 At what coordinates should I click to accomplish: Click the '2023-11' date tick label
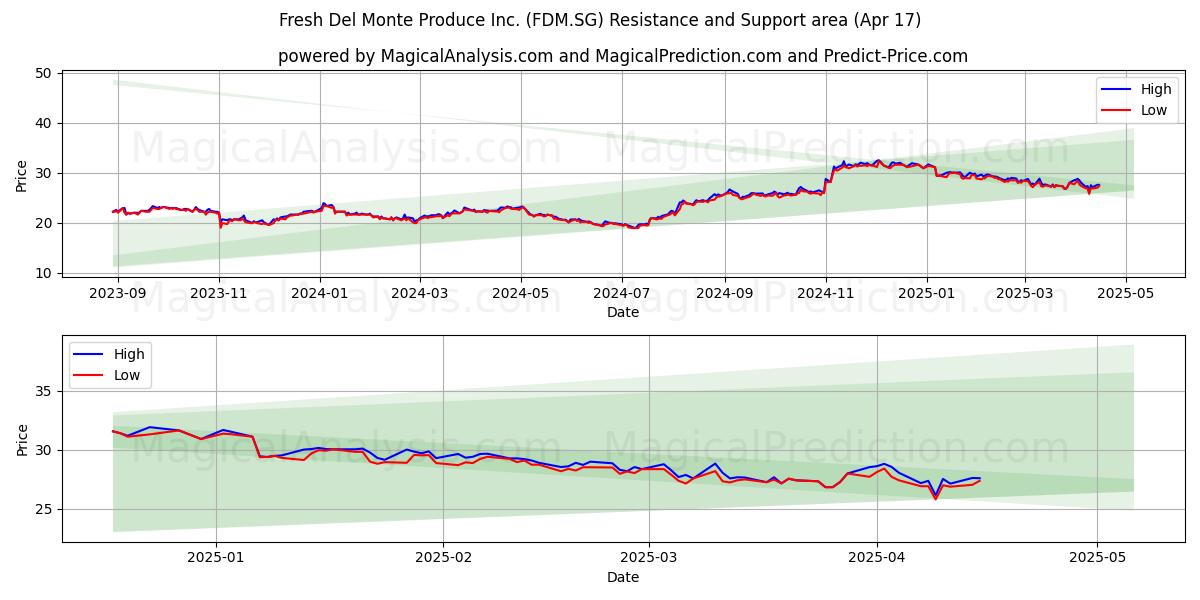click(219, 295)
